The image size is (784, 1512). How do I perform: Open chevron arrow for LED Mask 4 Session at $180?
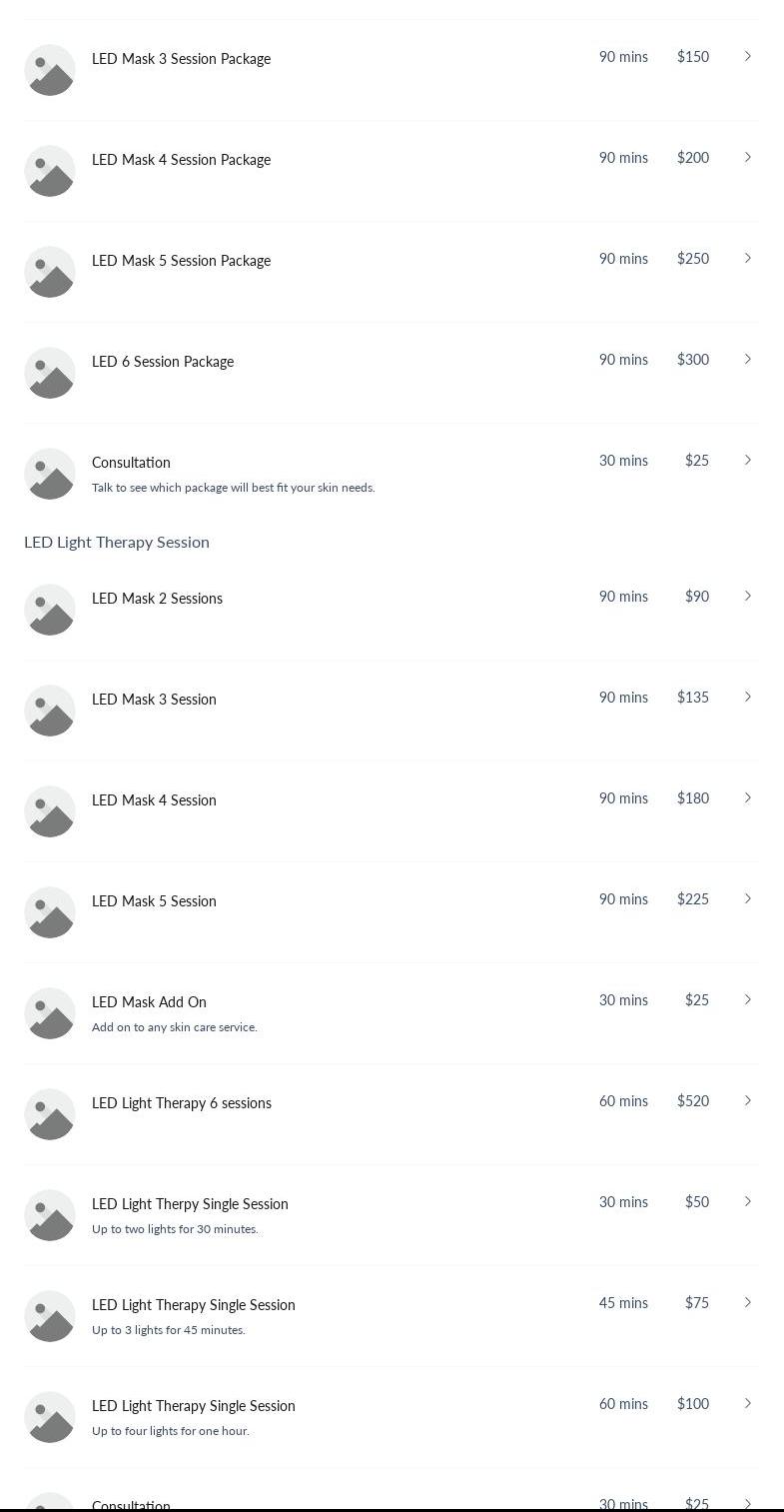747,797
